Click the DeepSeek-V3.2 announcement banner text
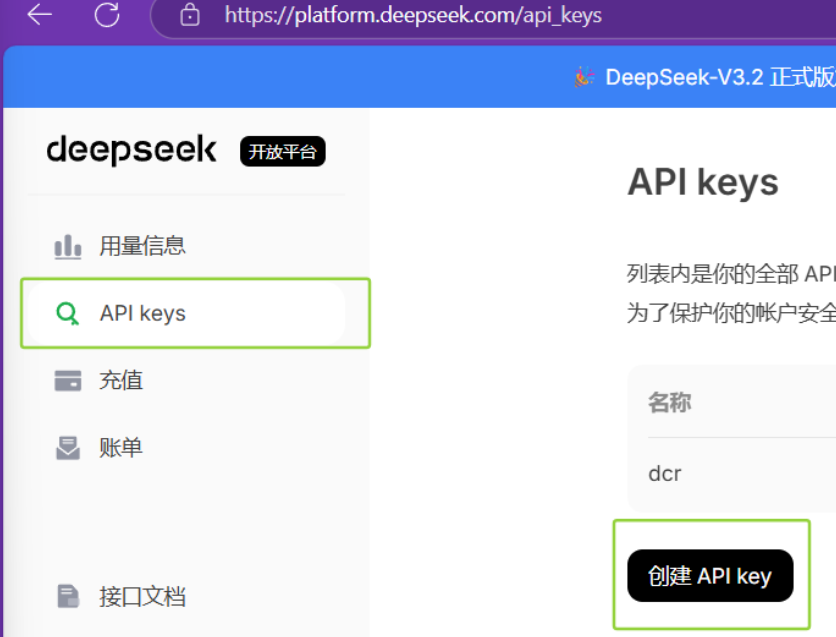Viewport: 836px width, 637px height. [720, 77]
